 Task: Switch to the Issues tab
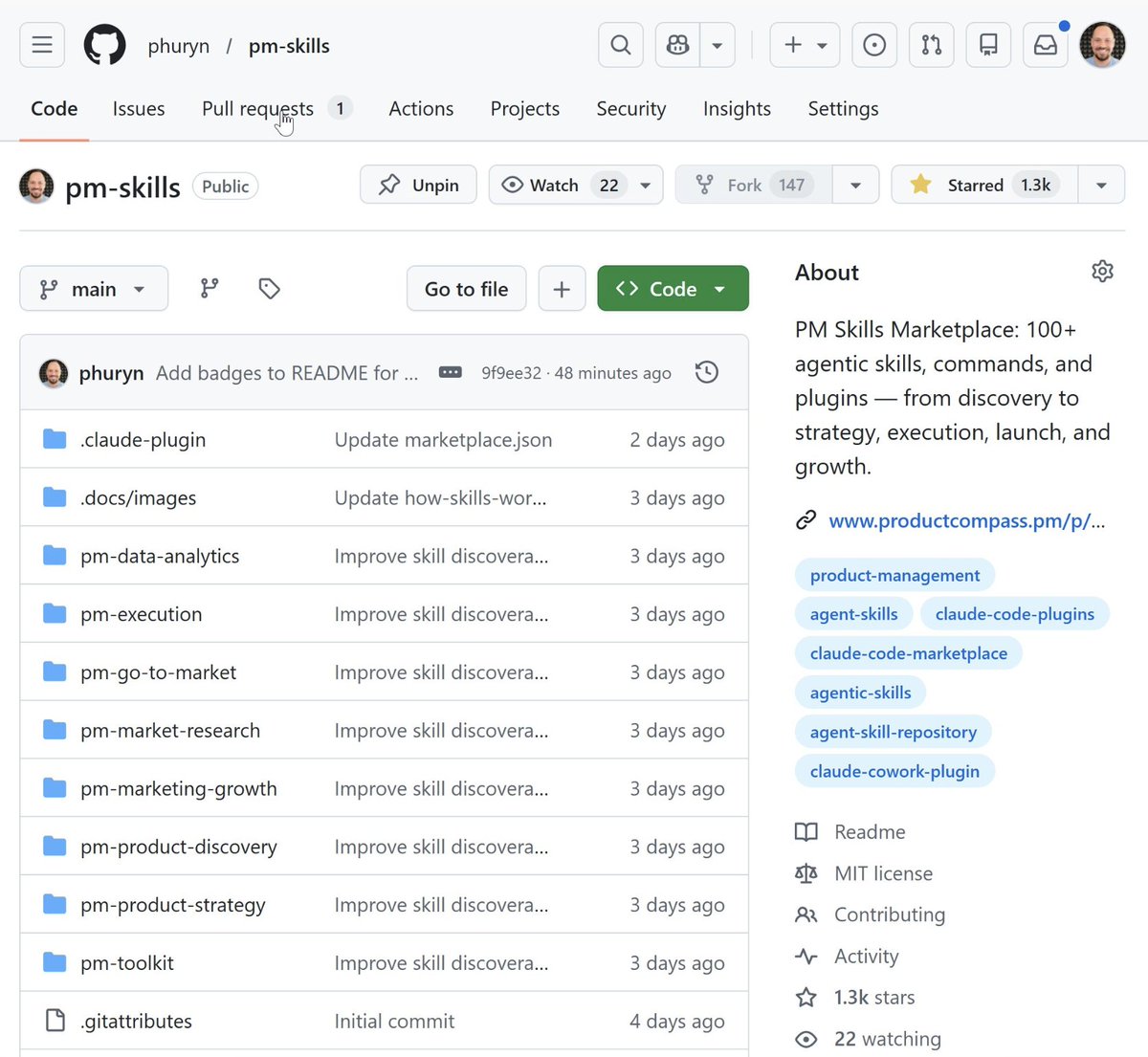pyautogui.click(x=139, y=109)
